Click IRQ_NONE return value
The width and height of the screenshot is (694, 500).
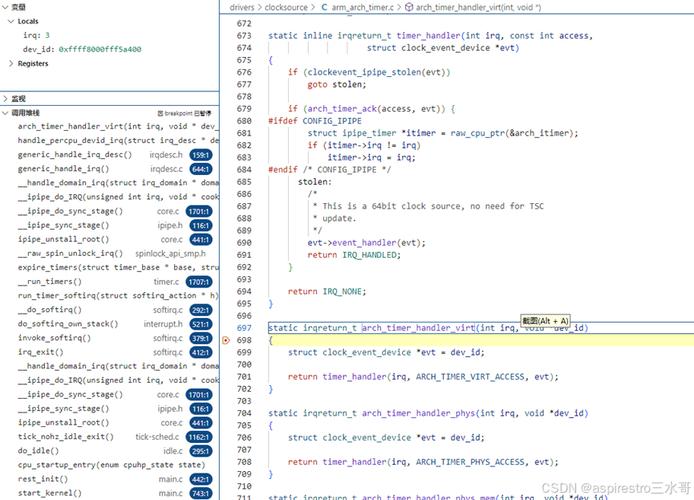[342, 292]
